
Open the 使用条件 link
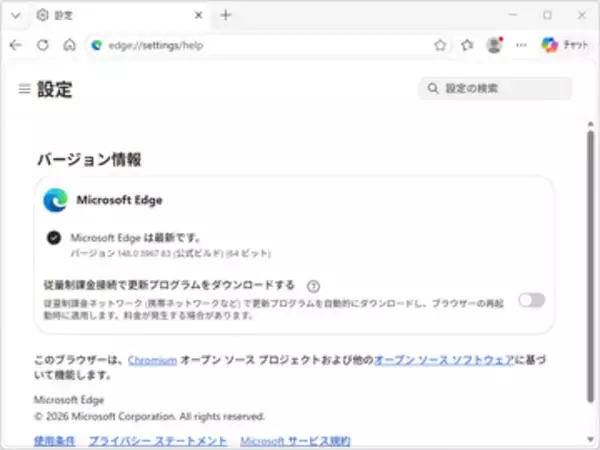pyautogui.click(x=54, y=441)
